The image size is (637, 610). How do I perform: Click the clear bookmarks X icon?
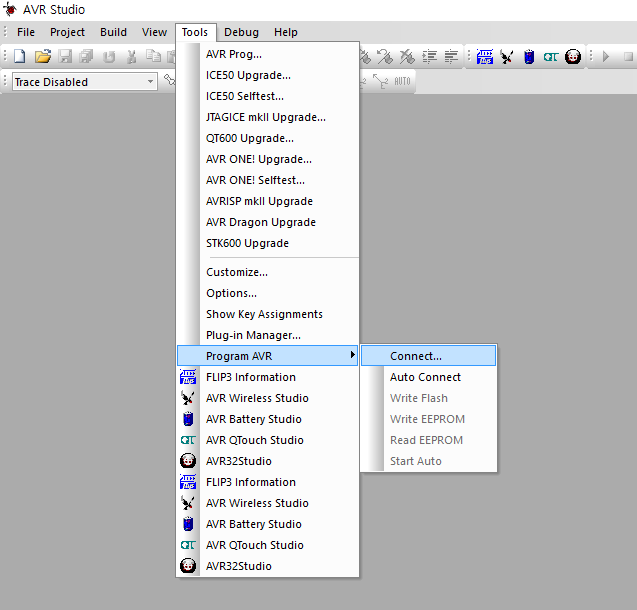pyautogui.click(x=407, y=57)
